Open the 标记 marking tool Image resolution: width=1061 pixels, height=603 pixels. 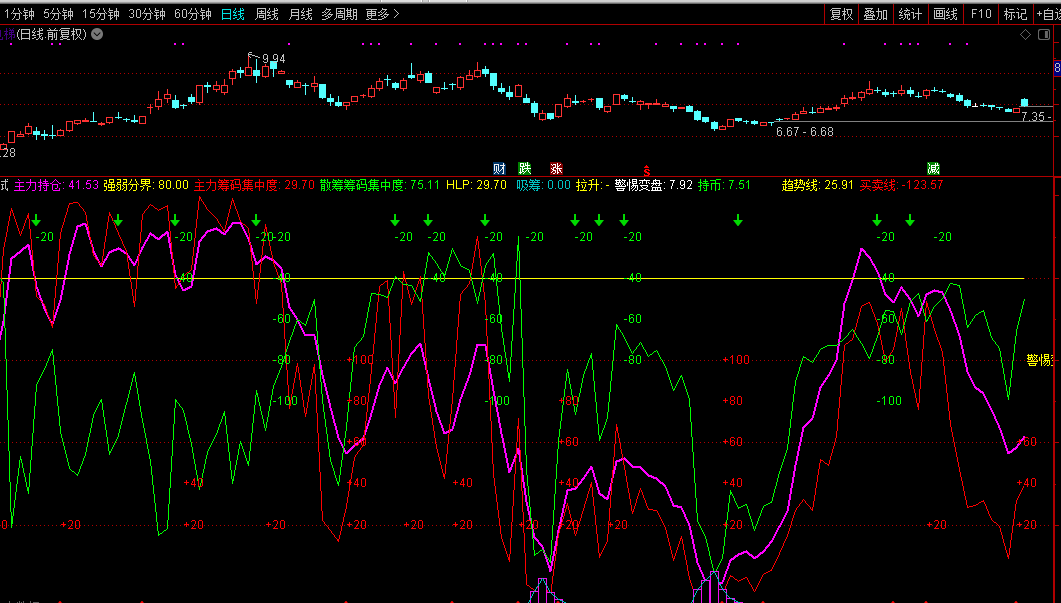click(x=1015, y=14)
